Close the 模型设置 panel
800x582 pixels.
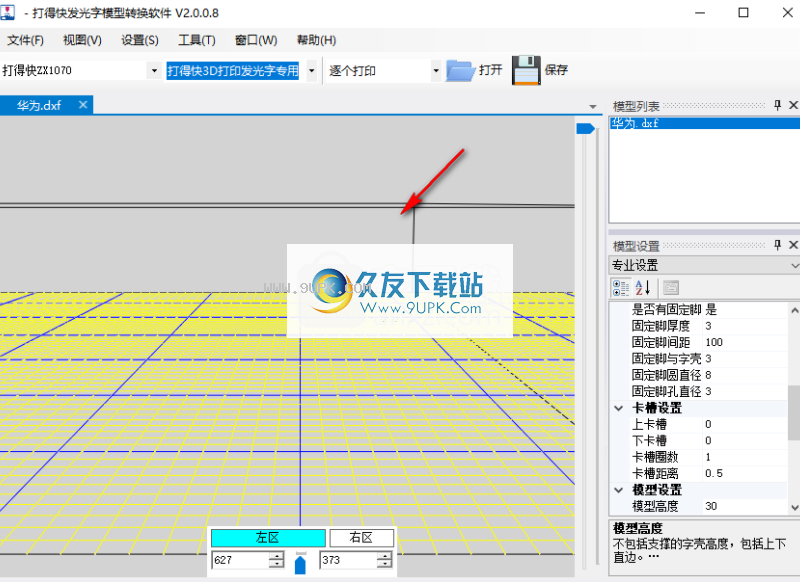tap(793, 245)
